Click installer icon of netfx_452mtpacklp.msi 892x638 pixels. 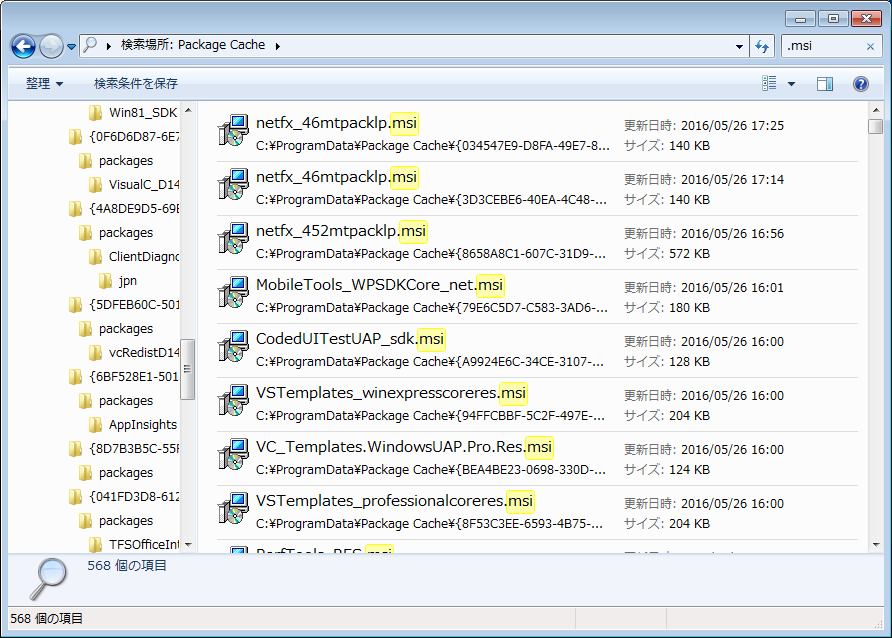tap(233, 238)
